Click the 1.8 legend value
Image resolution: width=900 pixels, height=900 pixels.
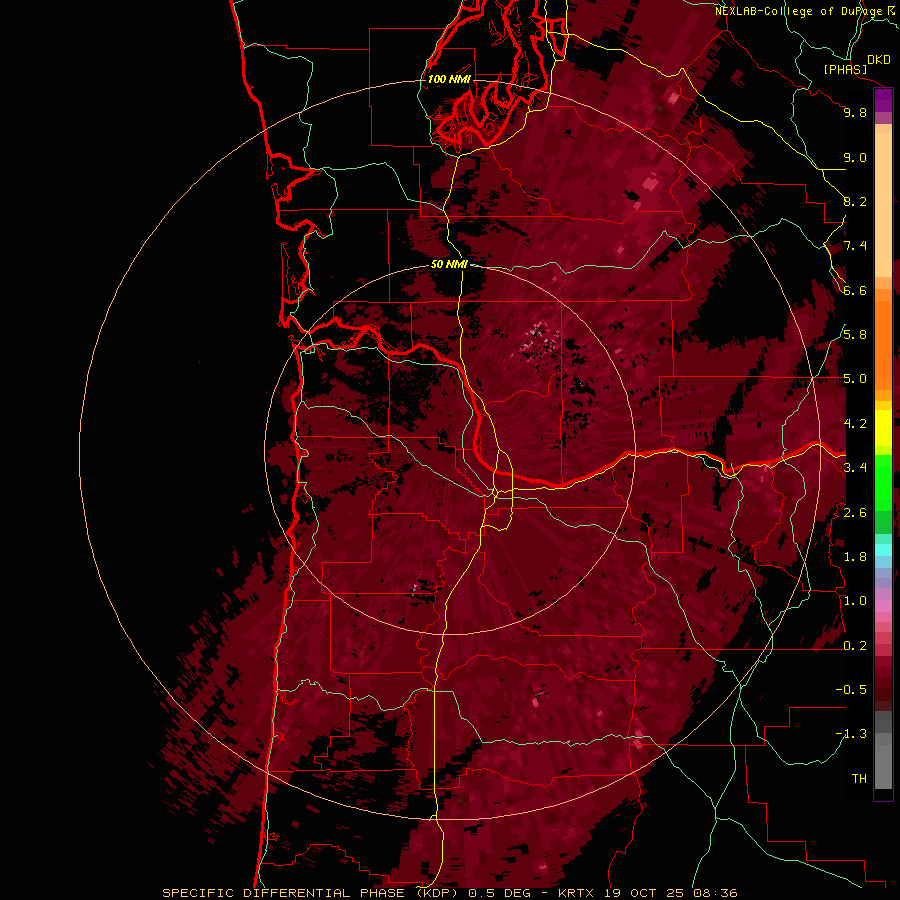click(x=855, y=557)
